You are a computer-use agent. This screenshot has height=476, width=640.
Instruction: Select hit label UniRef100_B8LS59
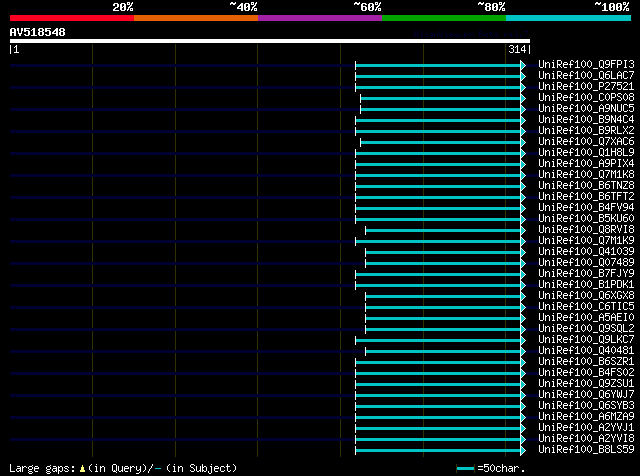(x=586, y=450)
